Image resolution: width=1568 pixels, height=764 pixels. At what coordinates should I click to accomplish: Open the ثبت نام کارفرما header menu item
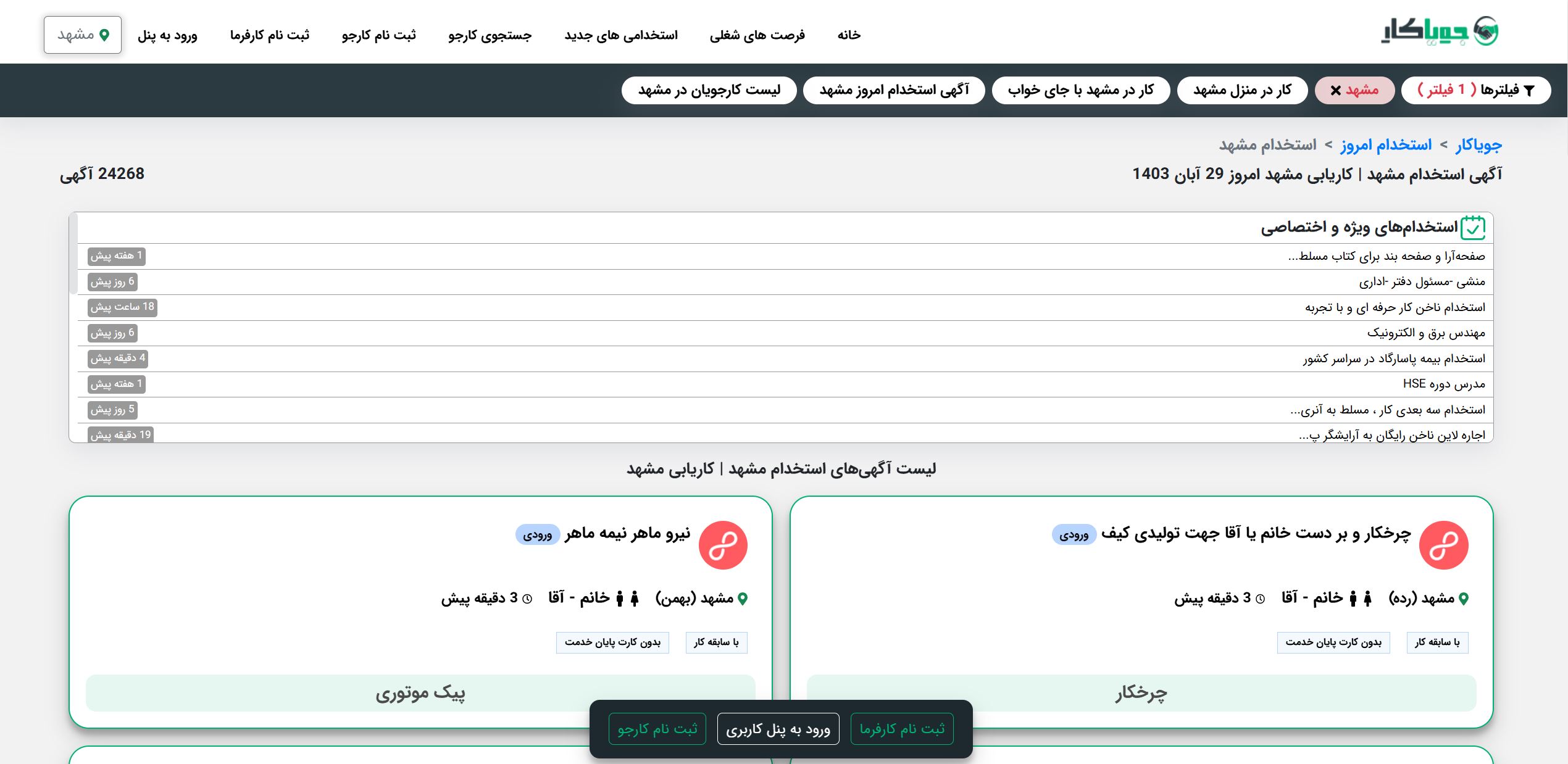[269, 35]
